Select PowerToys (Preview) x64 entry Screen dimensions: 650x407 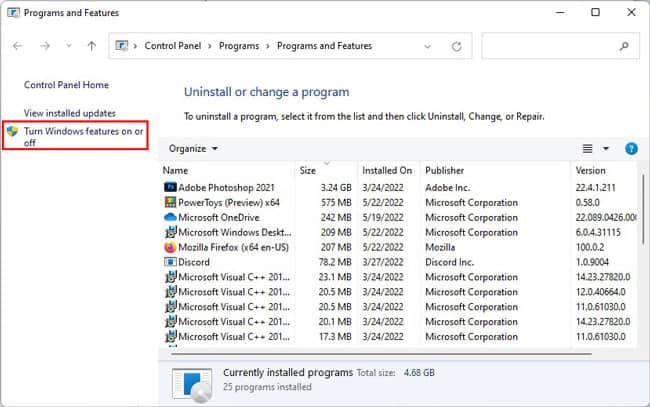point(229,202)
